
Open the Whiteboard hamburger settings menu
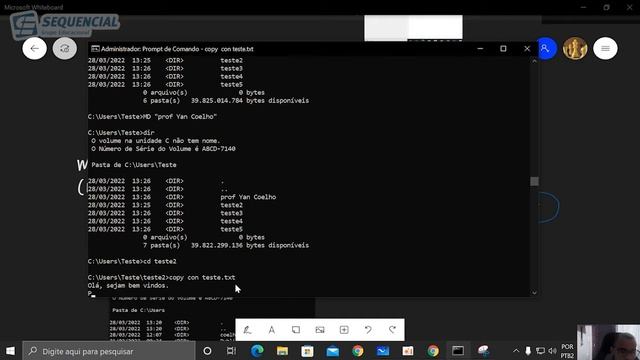click(x=605, y=49)
